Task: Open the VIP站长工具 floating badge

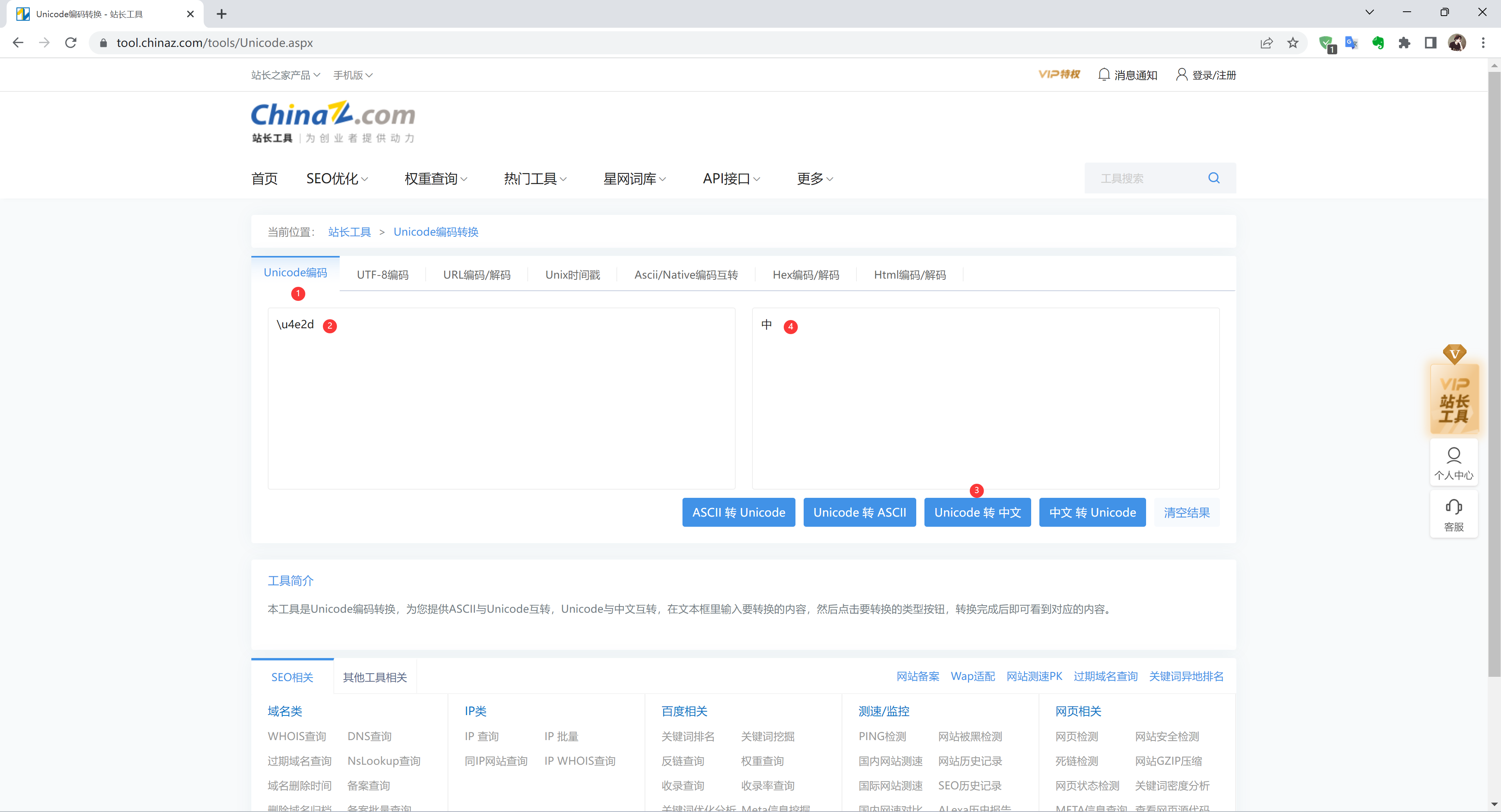Action: pyautogui.click(x=1454, y=389)
